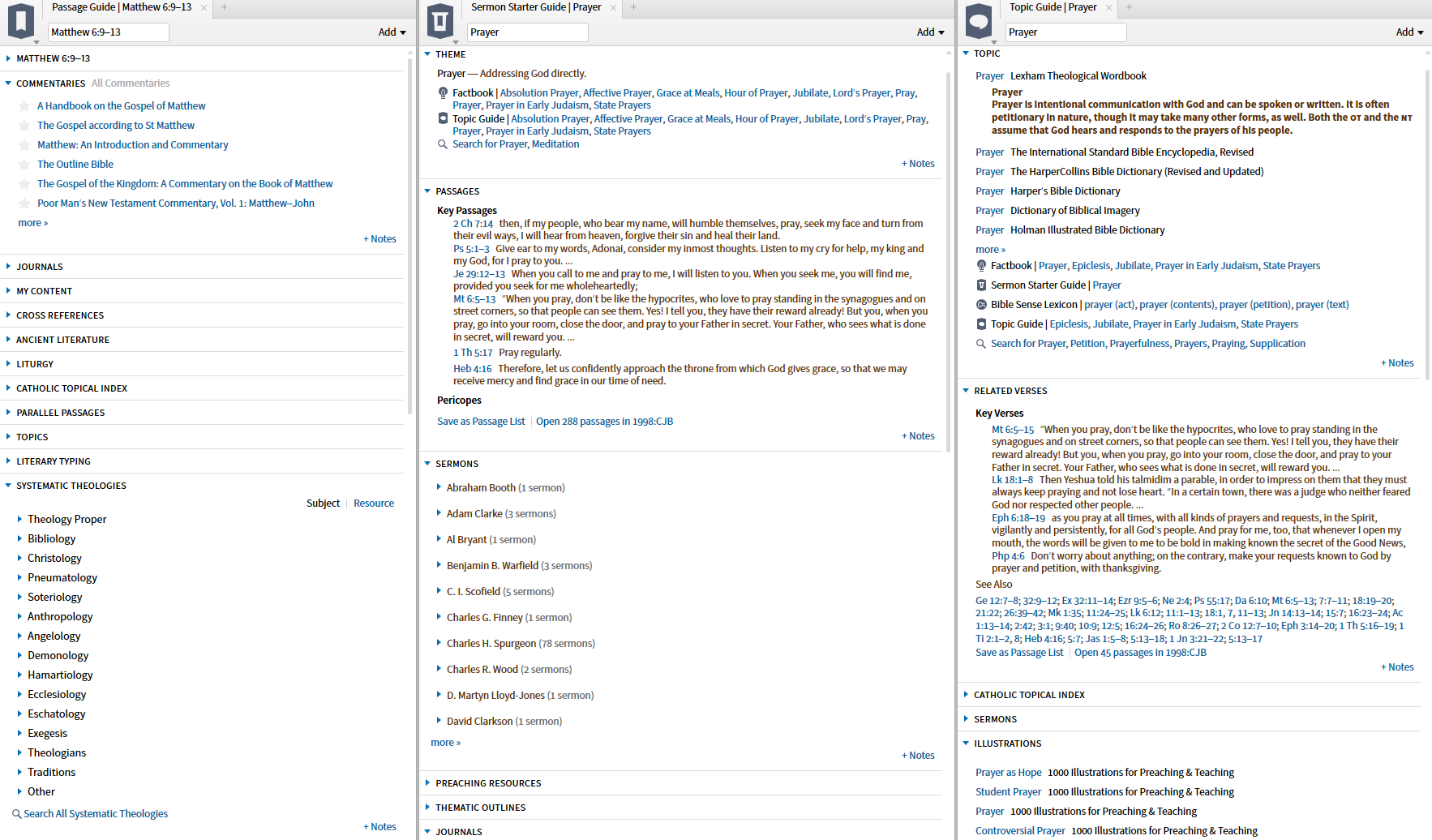This screenshot has width=1432, height=840.
Task: Expand the Thematic Outlines section
Action: tap(427, 808)
